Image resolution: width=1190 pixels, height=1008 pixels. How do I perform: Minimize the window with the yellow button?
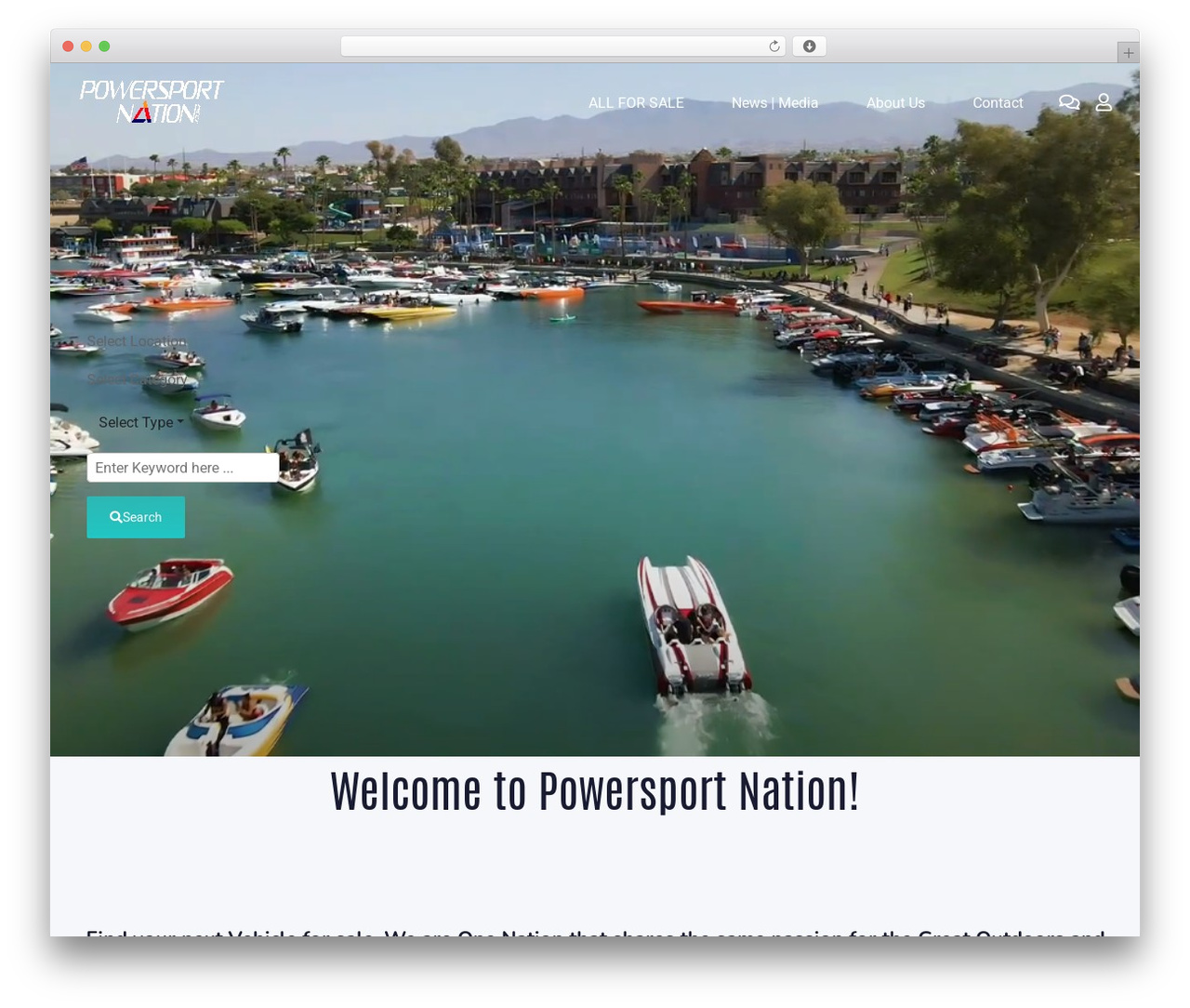[86, 46]
